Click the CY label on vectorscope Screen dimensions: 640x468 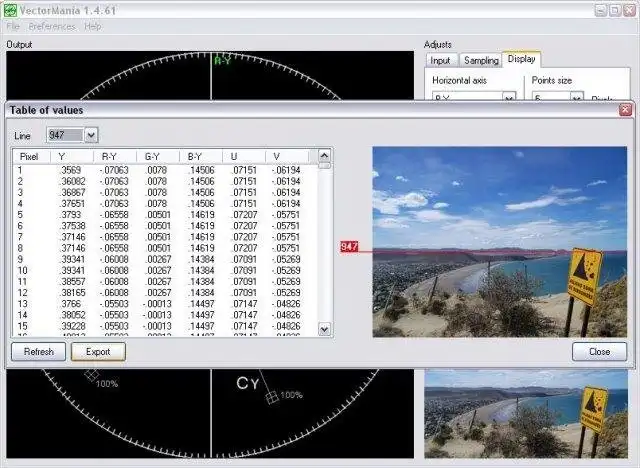coord(247,384)
